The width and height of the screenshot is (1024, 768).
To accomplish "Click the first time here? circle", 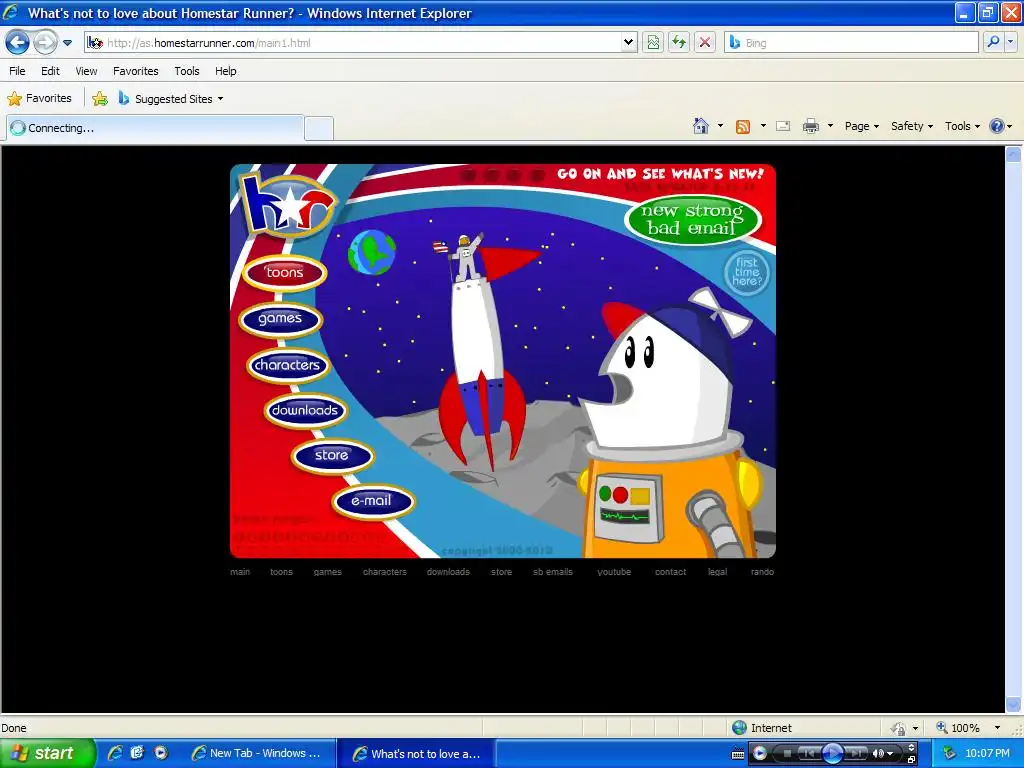I will pyautogui.click(x=747, y=272).
